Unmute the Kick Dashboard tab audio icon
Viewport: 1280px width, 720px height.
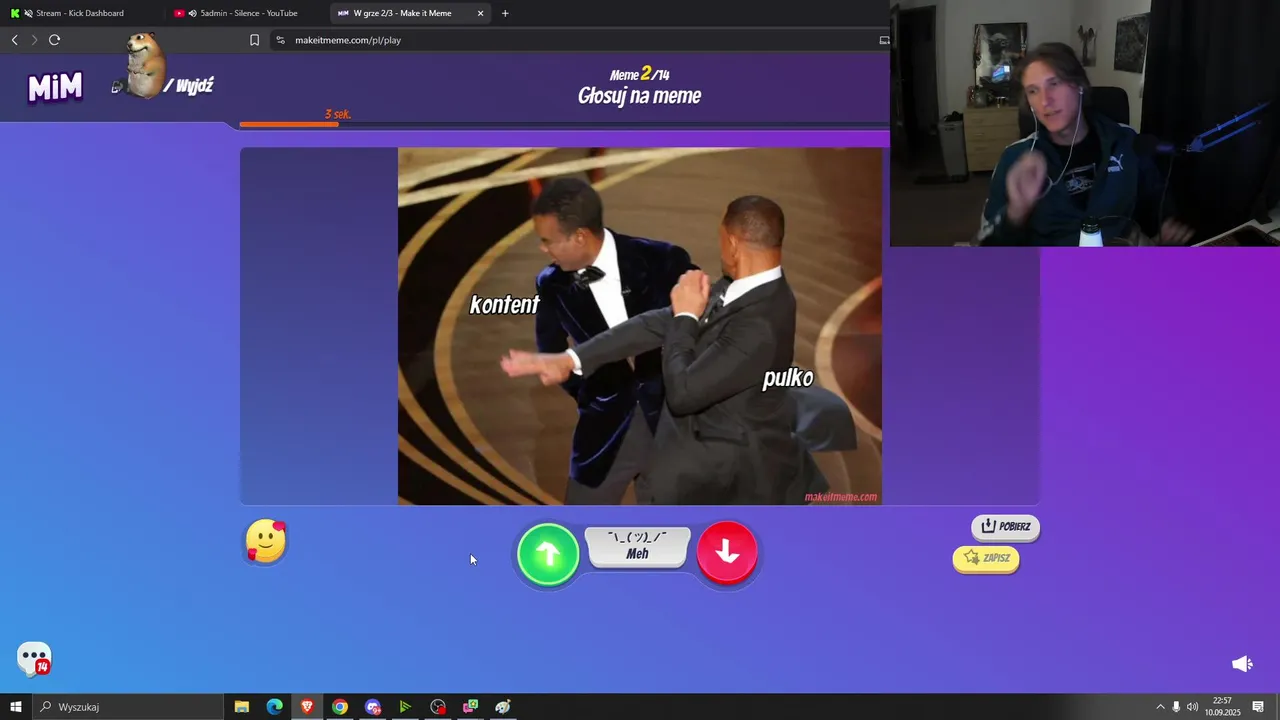[x=27, y=13]
